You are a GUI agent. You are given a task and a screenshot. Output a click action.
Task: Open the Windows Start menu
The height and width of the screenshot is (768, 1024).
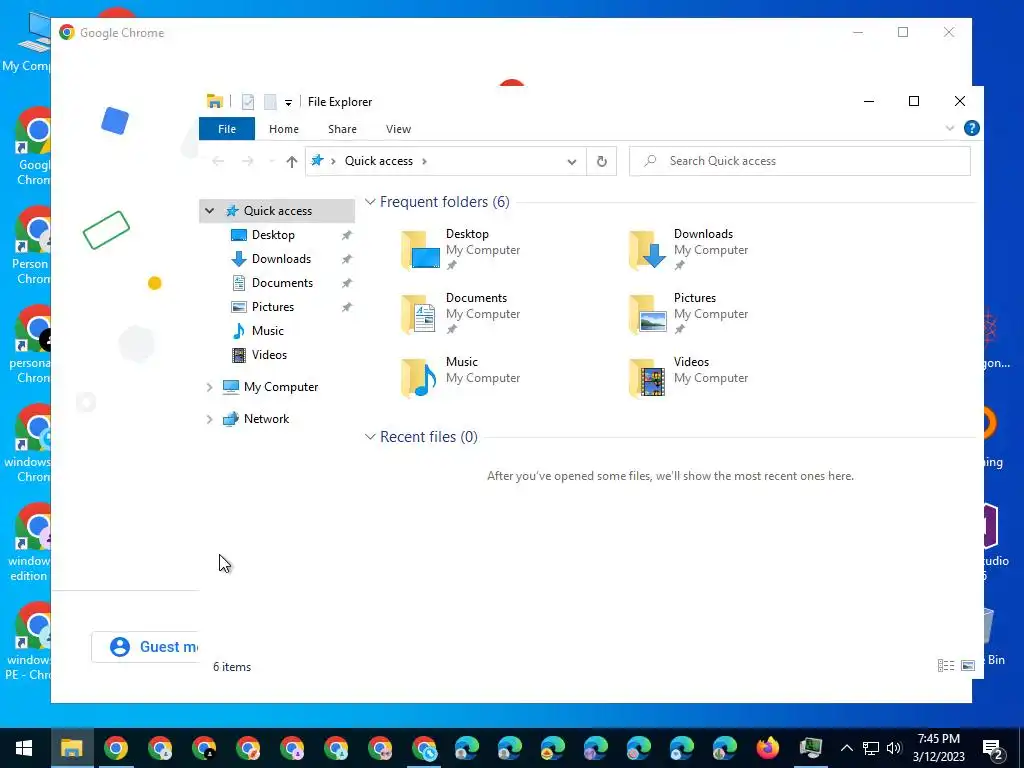click(x=24, y=748)
